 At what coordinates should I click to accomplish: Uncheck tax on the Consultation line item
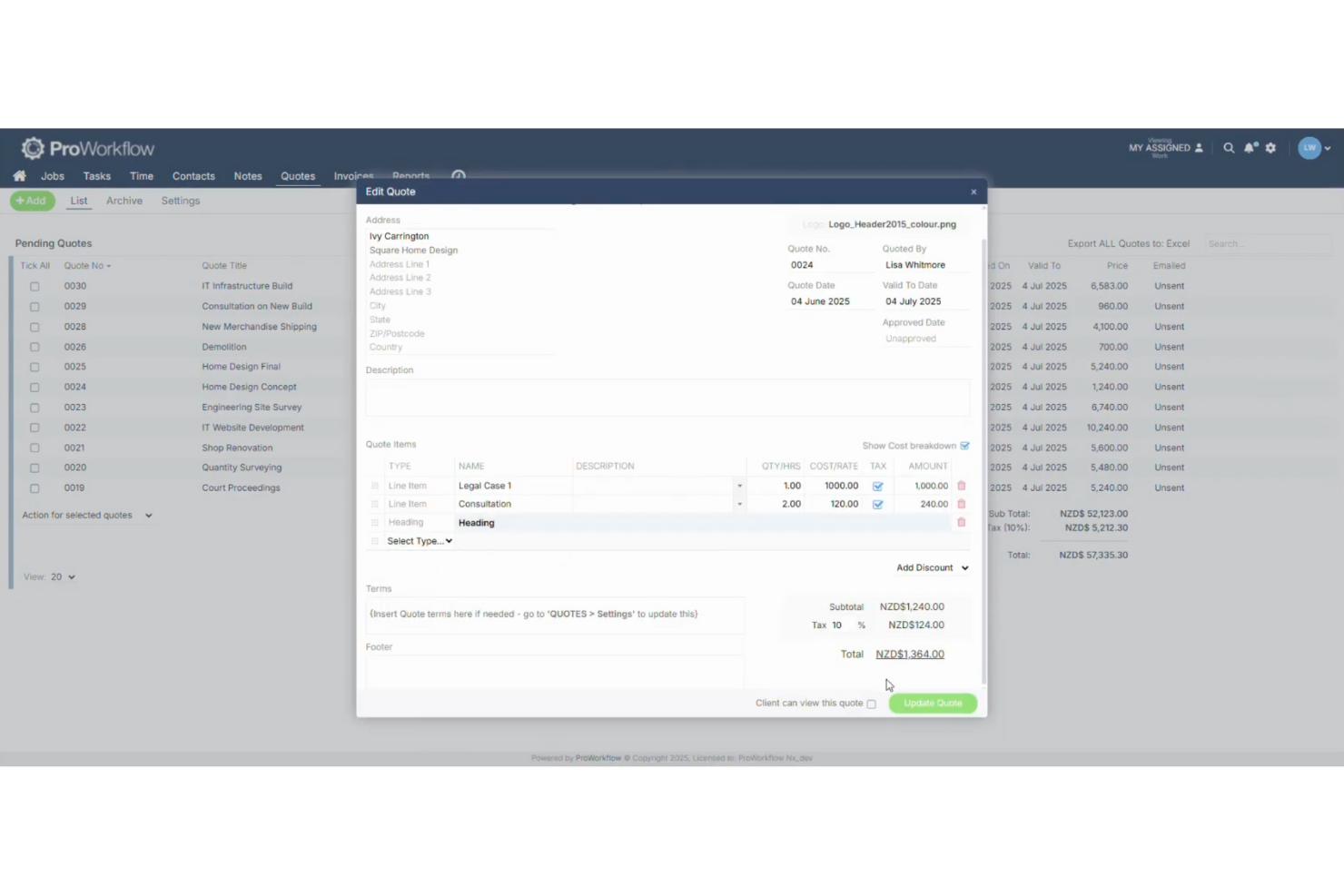(x=877, y=504)
